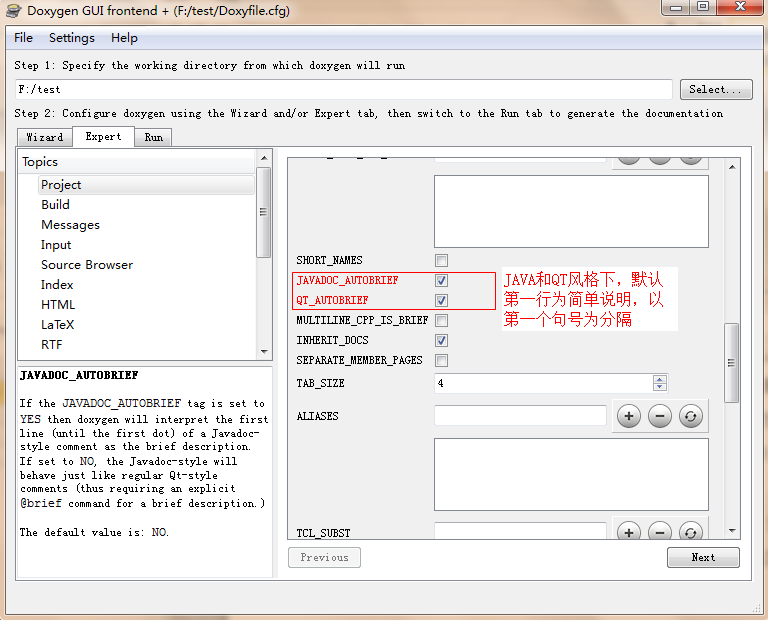The height and width of the screenshot is (620, 768).
Task: Select the Messages topic
Action: [x=71, y=225]
